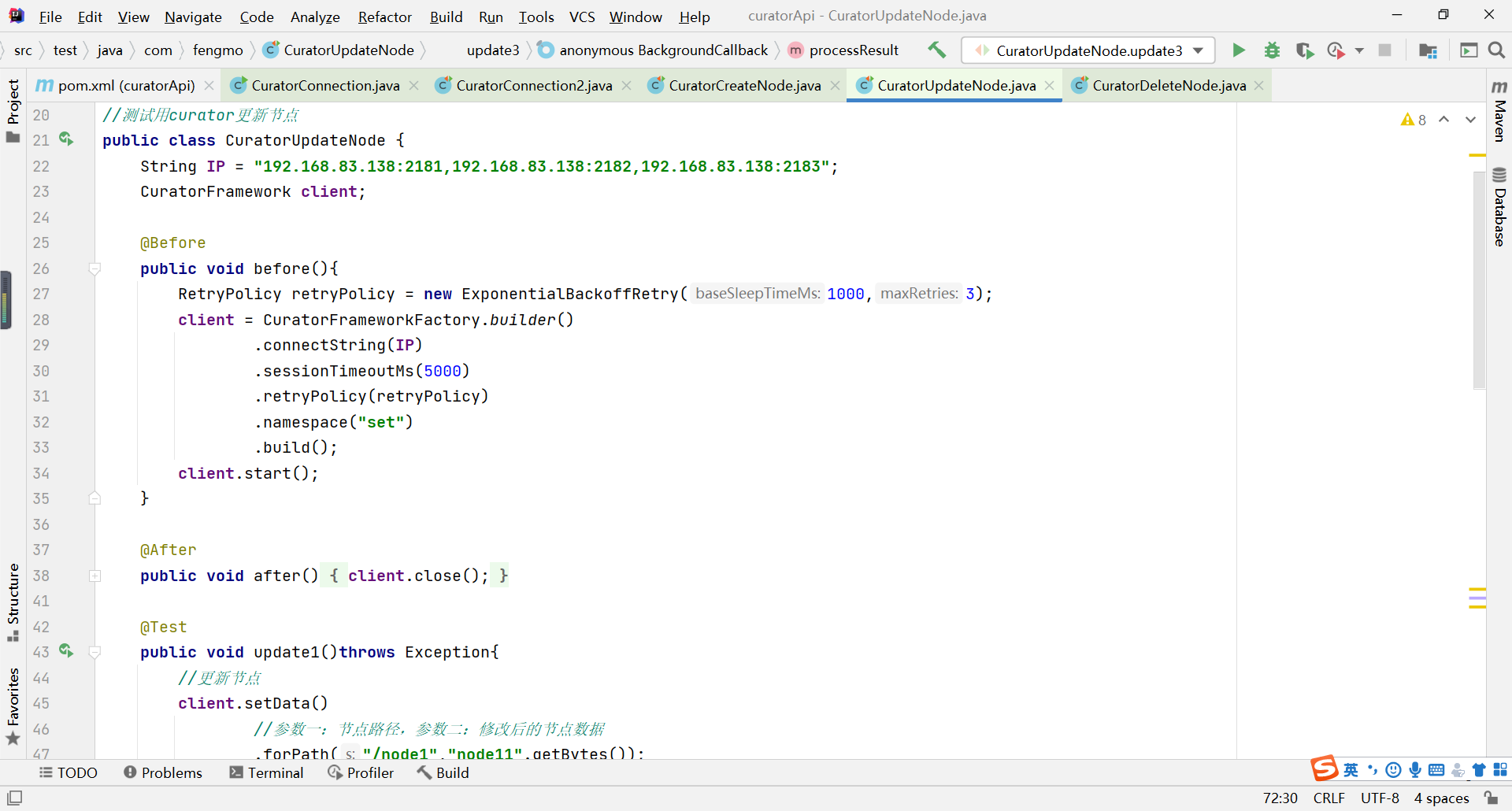Click the read-only lock icon in status bar
Image resolution: width=1512 pixels, height=811 pixels.
[x=1492, y=798]
